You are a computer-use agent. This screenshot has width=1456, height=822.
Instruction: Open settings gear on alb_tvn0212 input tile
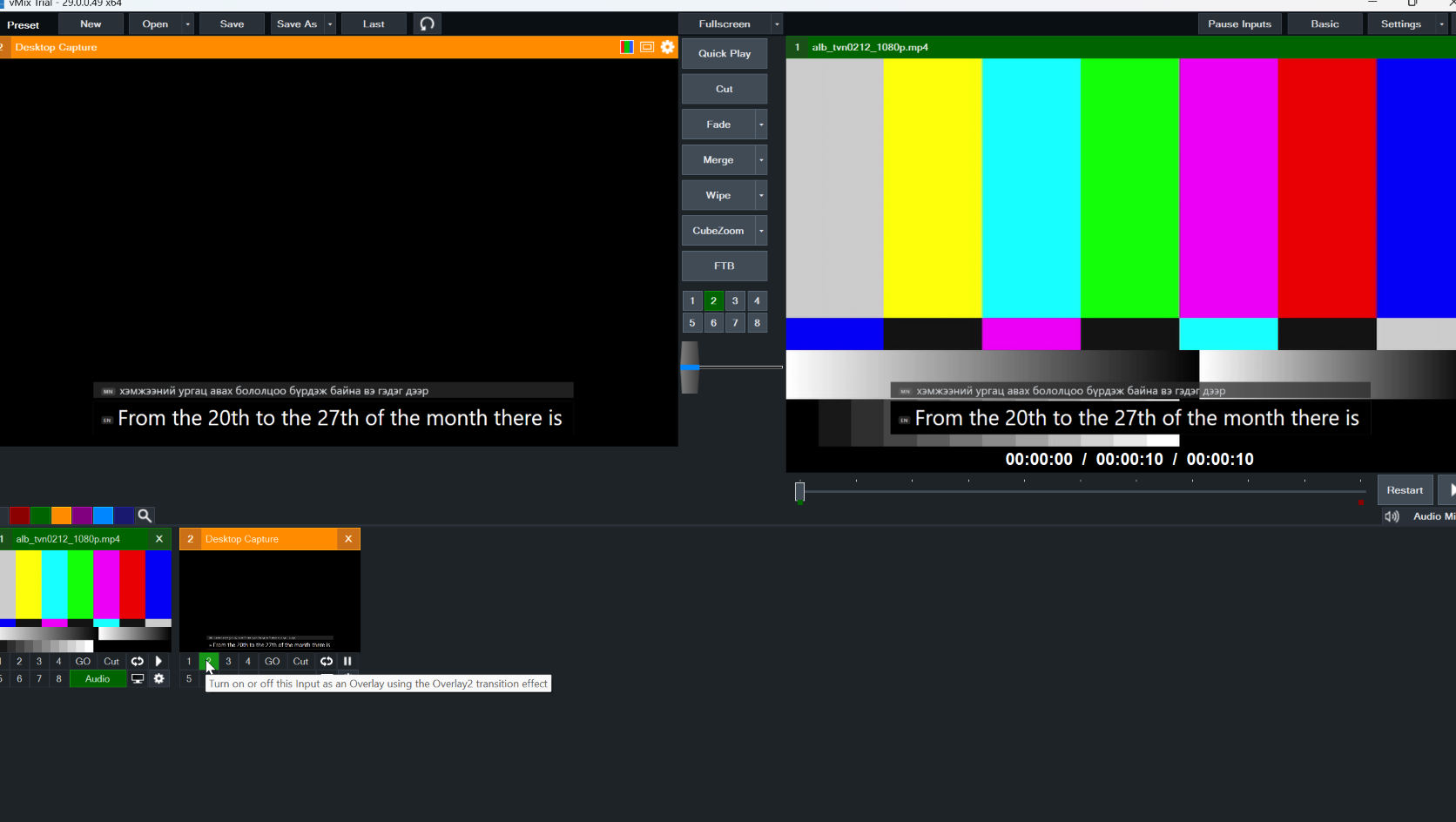158,678
